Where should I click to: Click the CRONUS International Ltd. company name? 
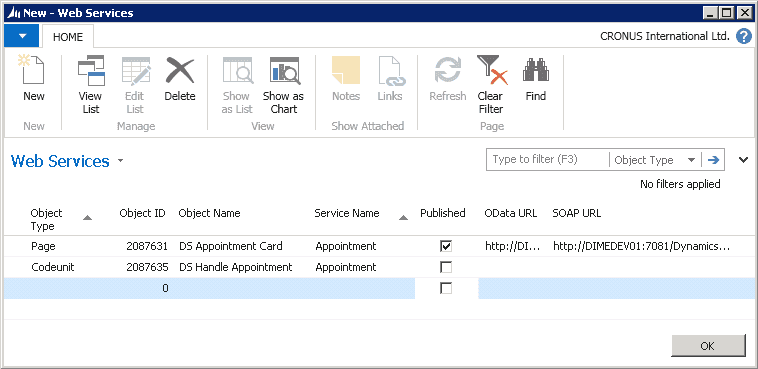point(665,36)
